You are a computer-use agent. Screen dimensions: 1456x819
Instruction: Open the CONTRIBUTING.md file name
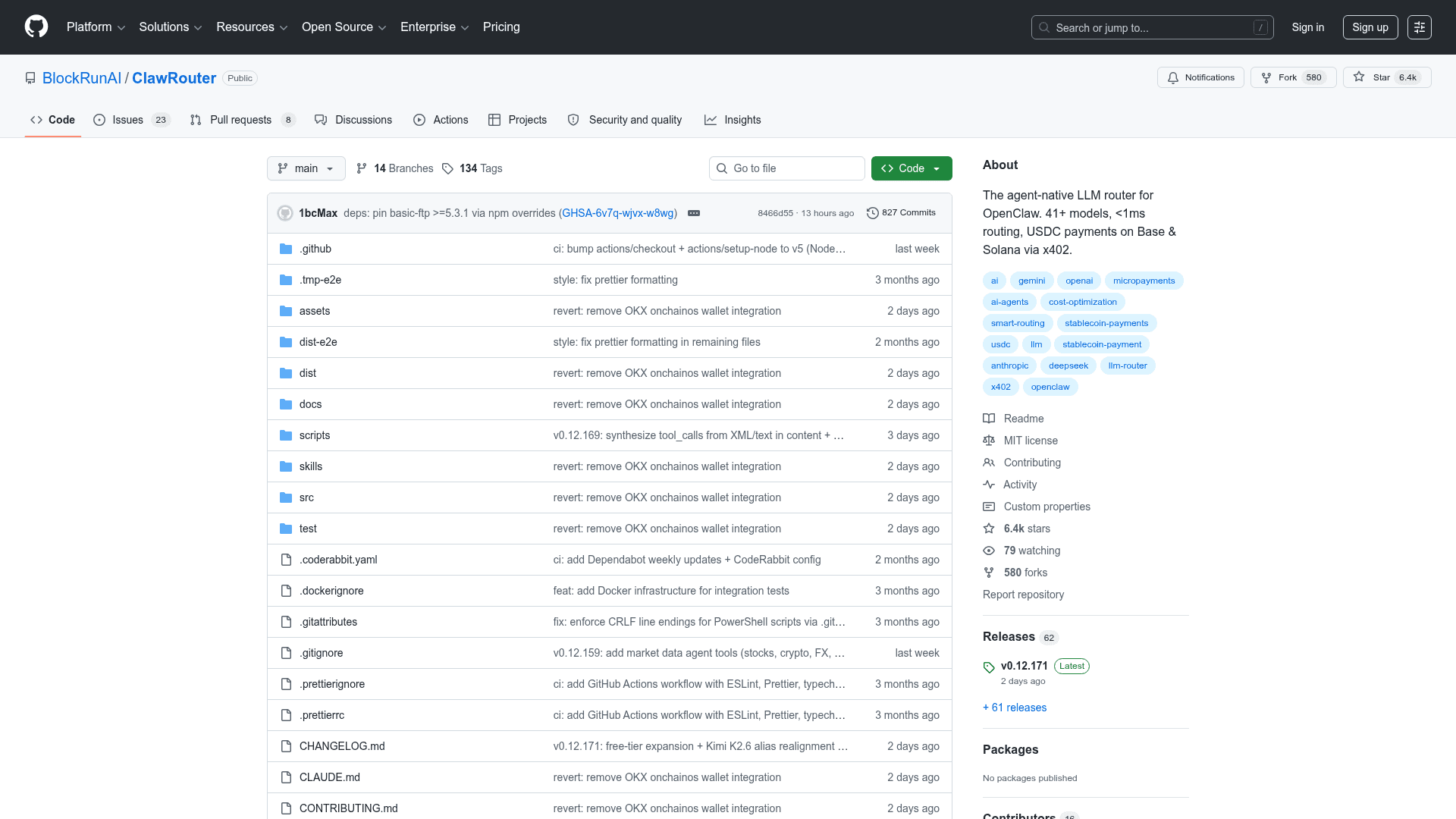pyautogui.click(x=349, y=808)
